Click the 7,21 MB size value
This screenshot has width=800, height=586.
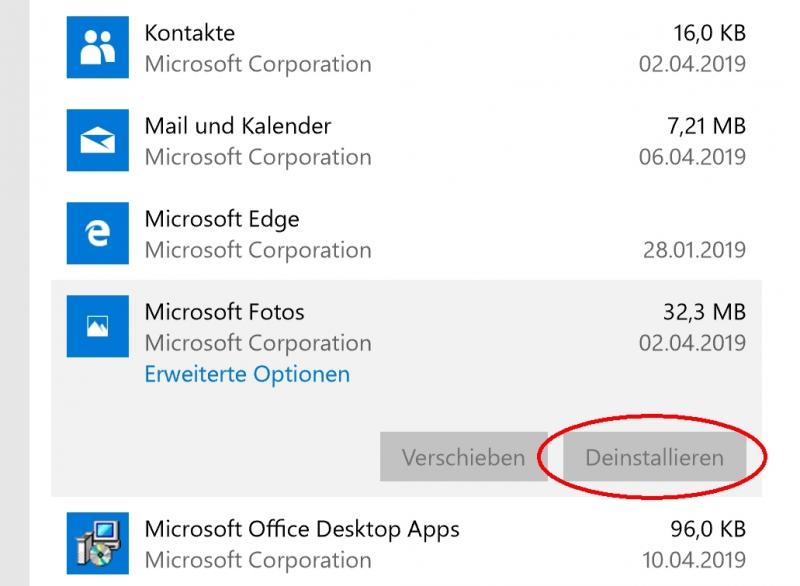tap(706, 126)
